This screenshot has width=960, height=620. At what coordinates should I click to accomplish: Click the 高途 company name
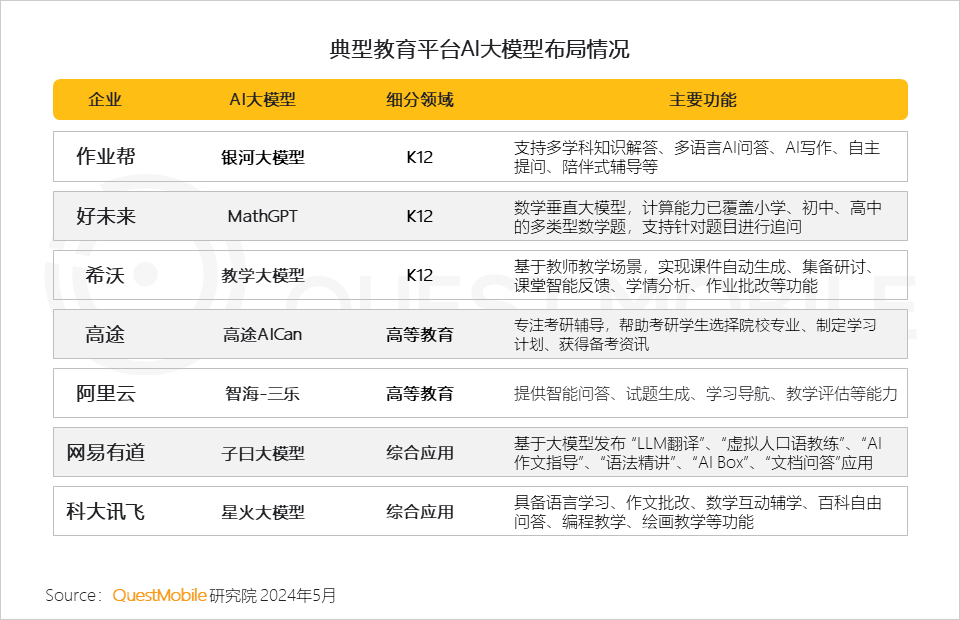point(105,334)
